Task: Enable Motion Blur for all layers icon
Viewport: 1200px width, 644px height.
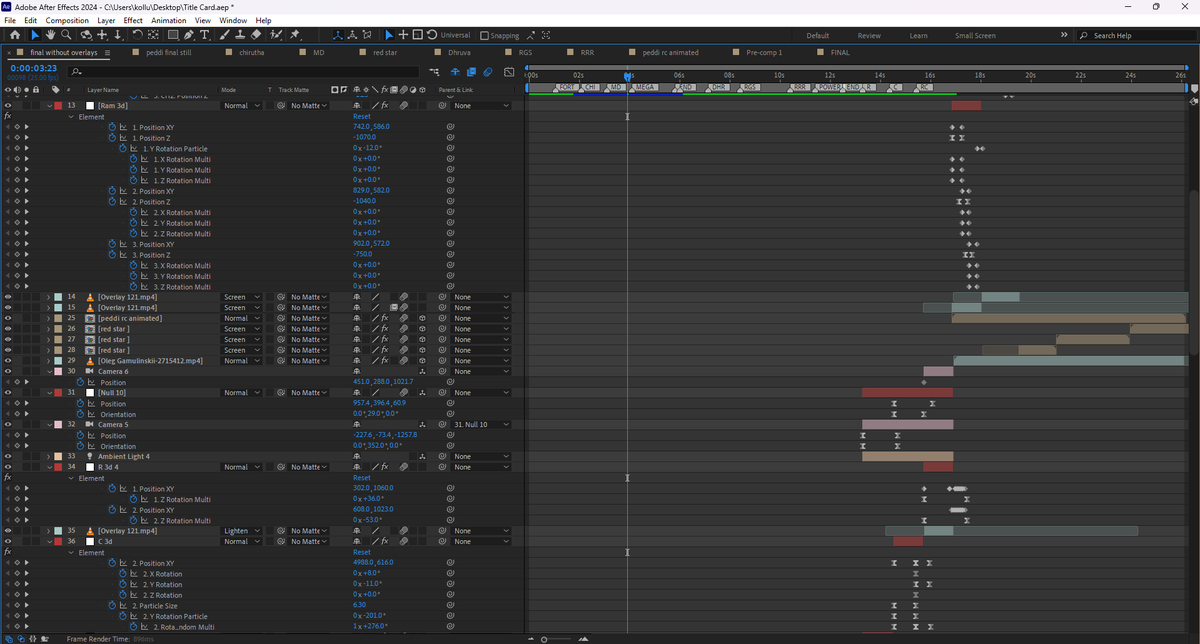Action: [487, 71]
